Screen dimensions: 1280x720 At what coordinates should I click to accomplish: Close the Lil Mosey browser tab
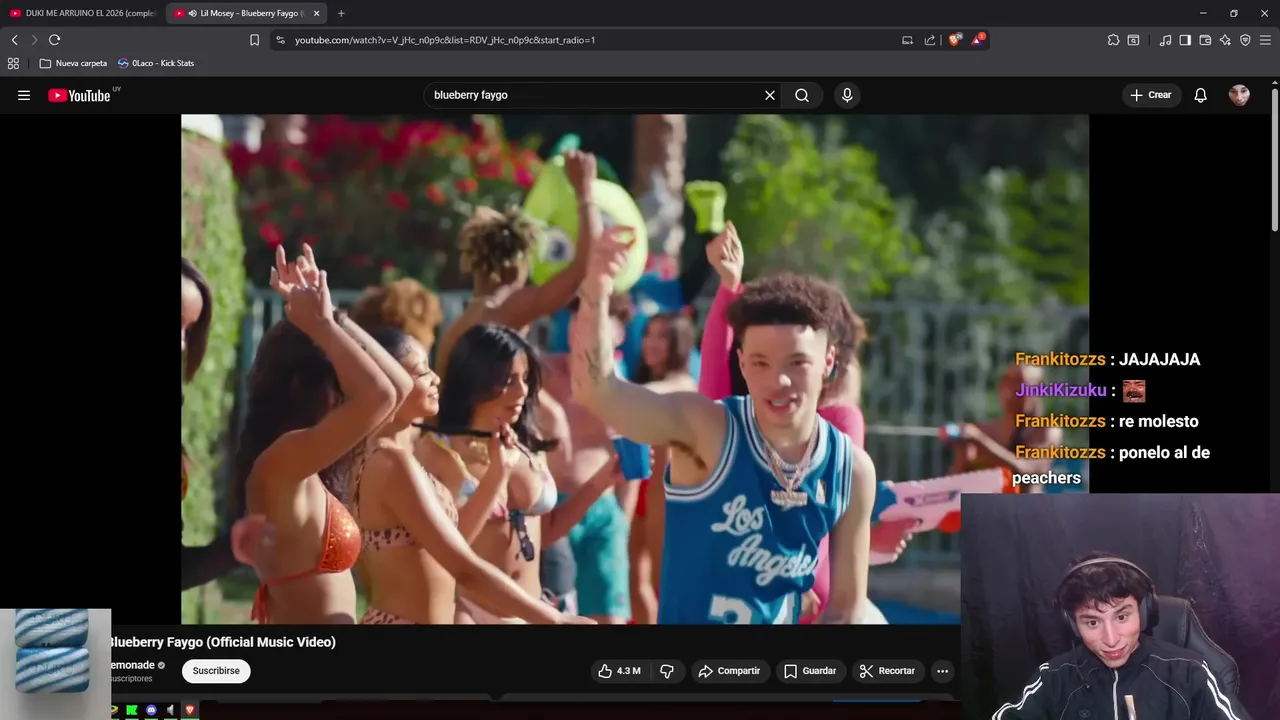point(316,13)
